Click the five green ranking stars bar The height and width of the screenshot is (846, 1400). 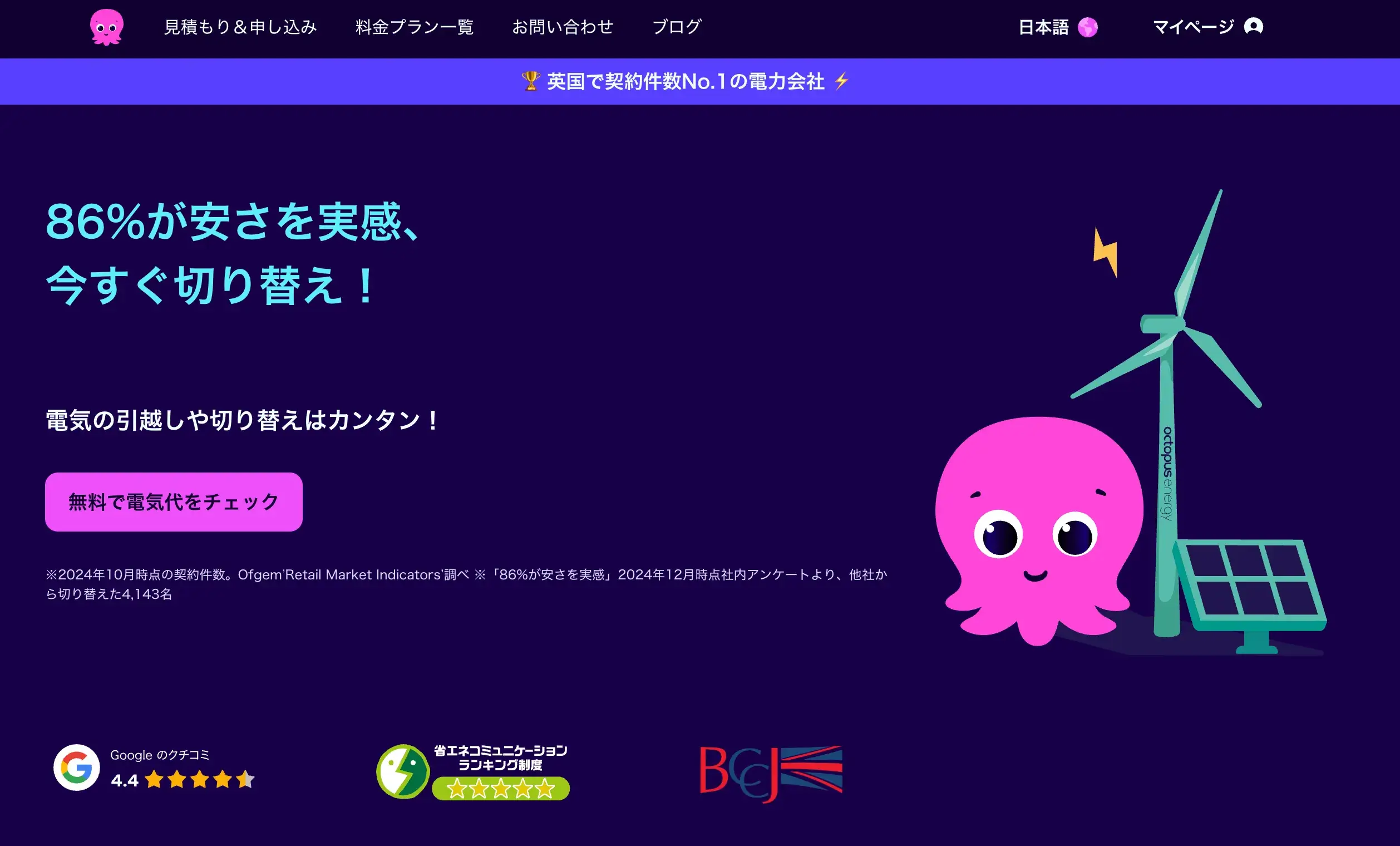(501, 789)
